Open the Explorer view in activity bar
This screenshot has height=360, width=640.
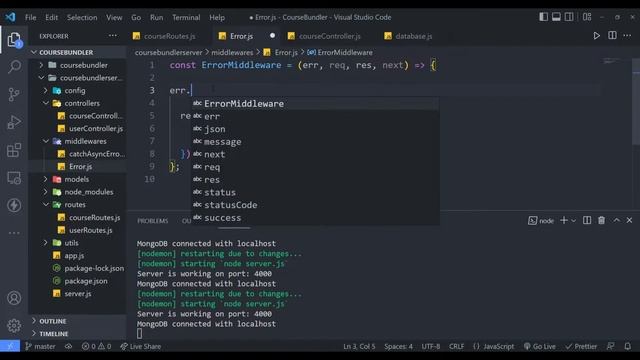click(x=14, y=40)
